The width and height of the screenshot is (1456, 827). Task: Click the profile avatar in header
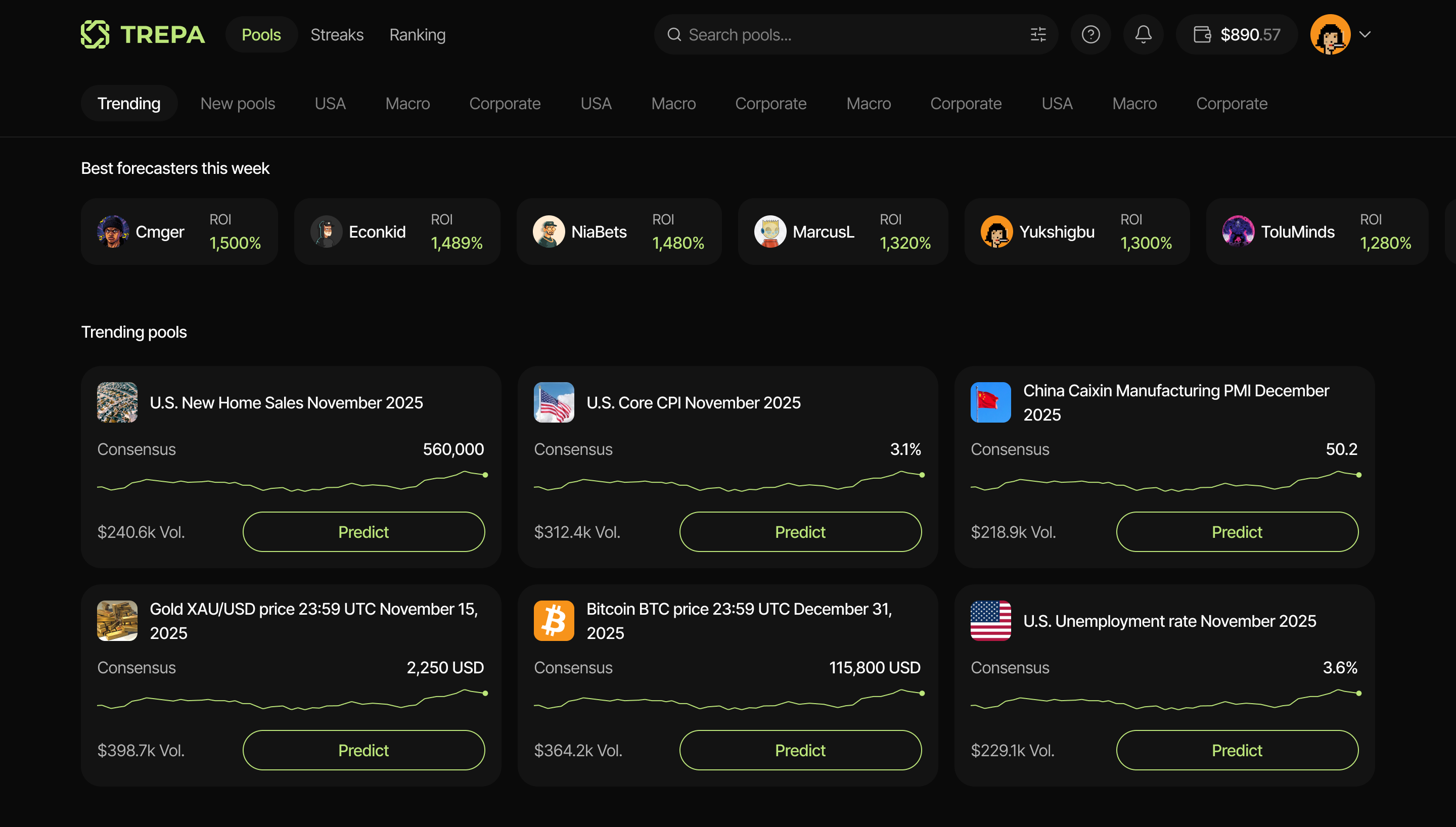1330,35
